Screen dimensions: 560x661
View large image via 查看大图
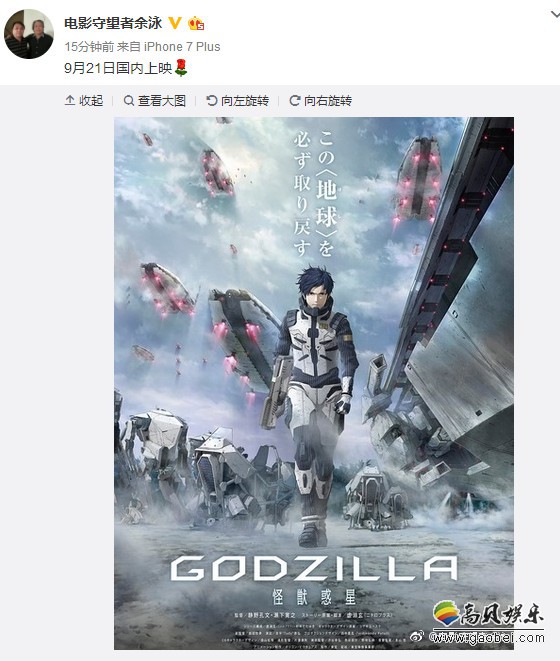pyautogui.click(x=154, y=100)
